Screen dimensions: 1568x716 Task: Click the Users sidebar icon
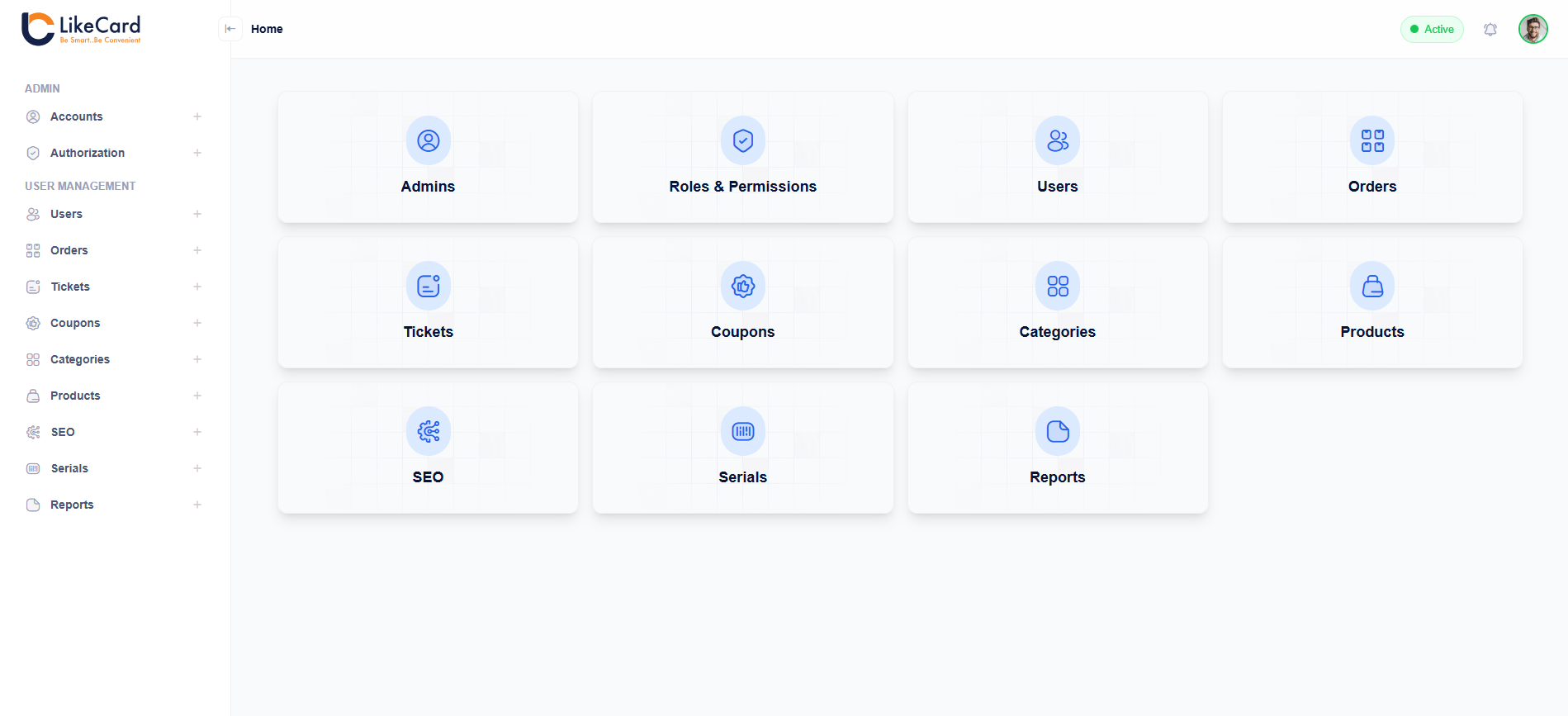click(33, 214)
